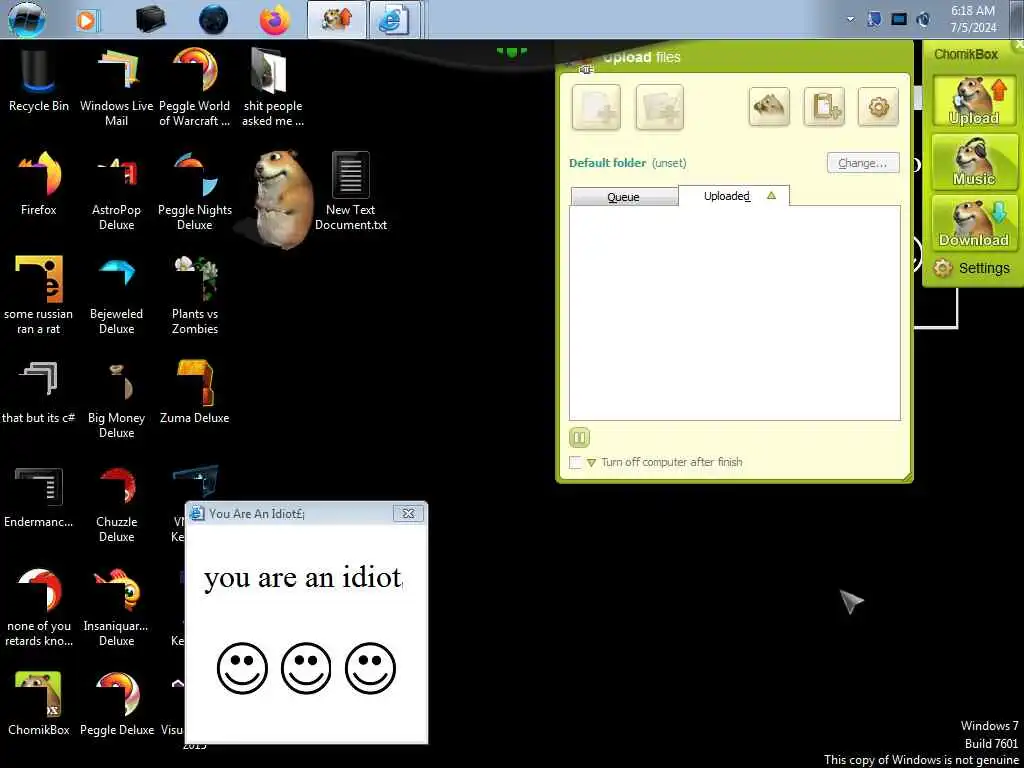1024x768 pixels.
Task: Click the Windows Start orb
Action: (x=27, y=19)
